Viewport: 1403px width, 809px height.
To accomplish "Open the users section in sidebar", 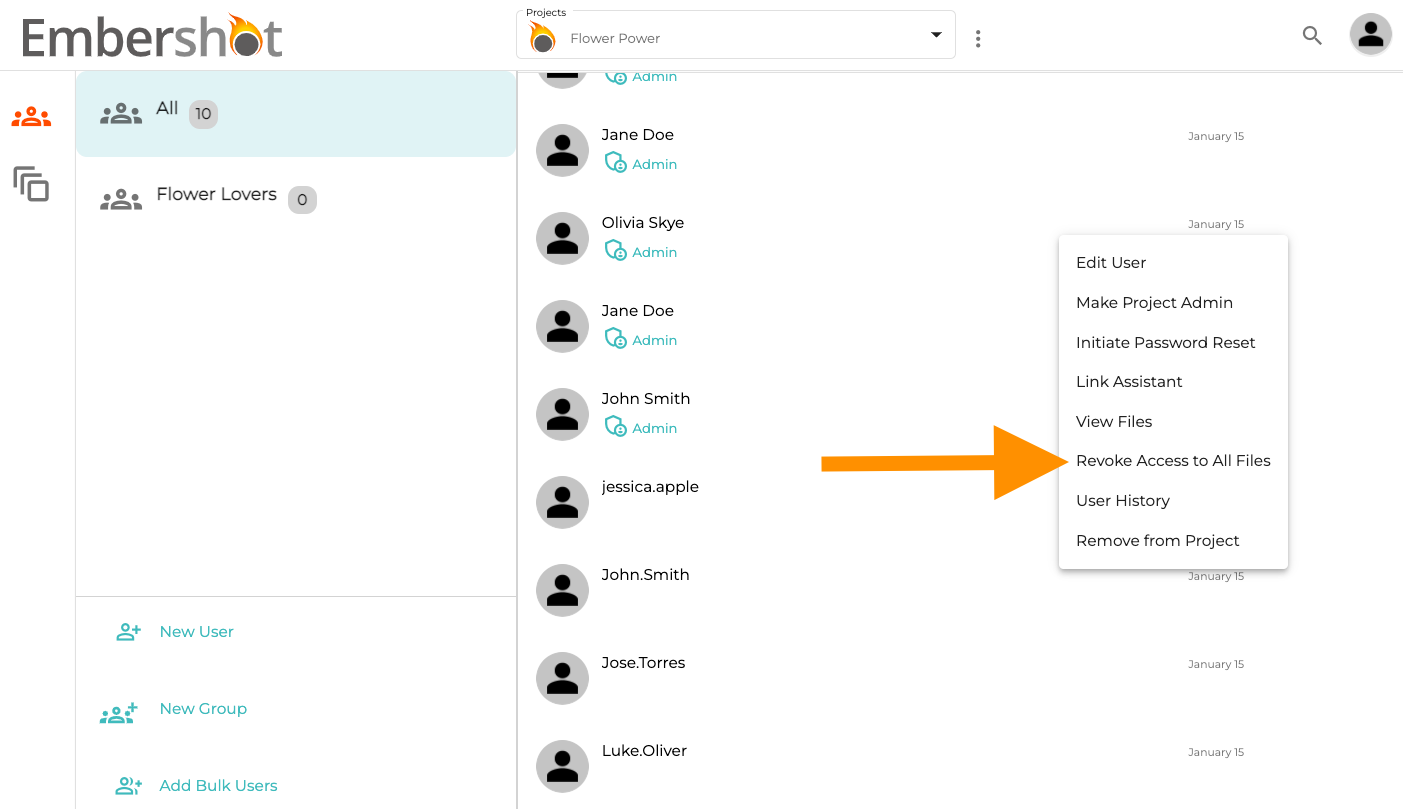I will [x=31, y=117].
